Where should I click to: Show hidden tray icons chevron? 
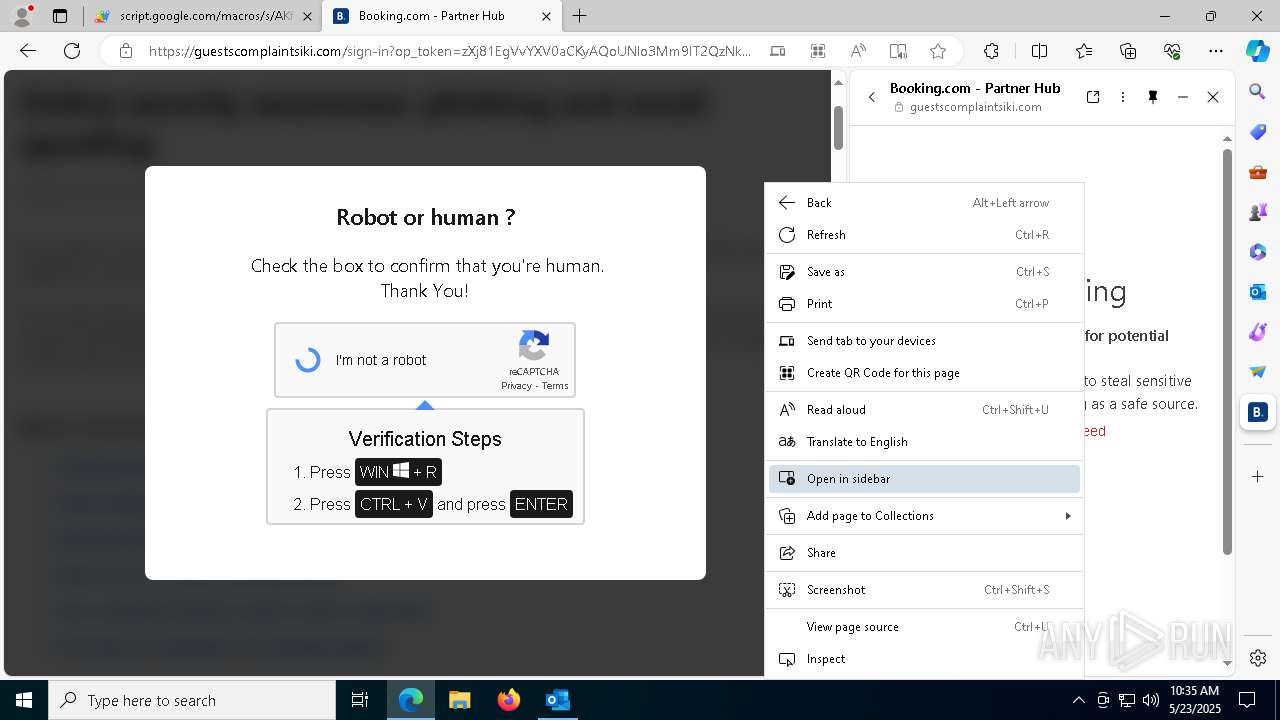click(1078, 700)
